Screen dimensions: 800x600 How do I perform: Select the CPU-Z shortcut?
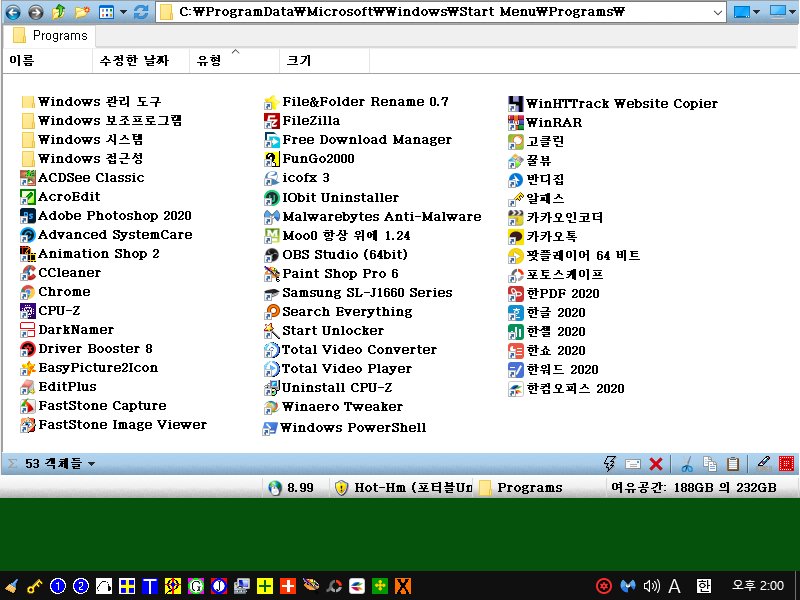(x=51, y=311)
